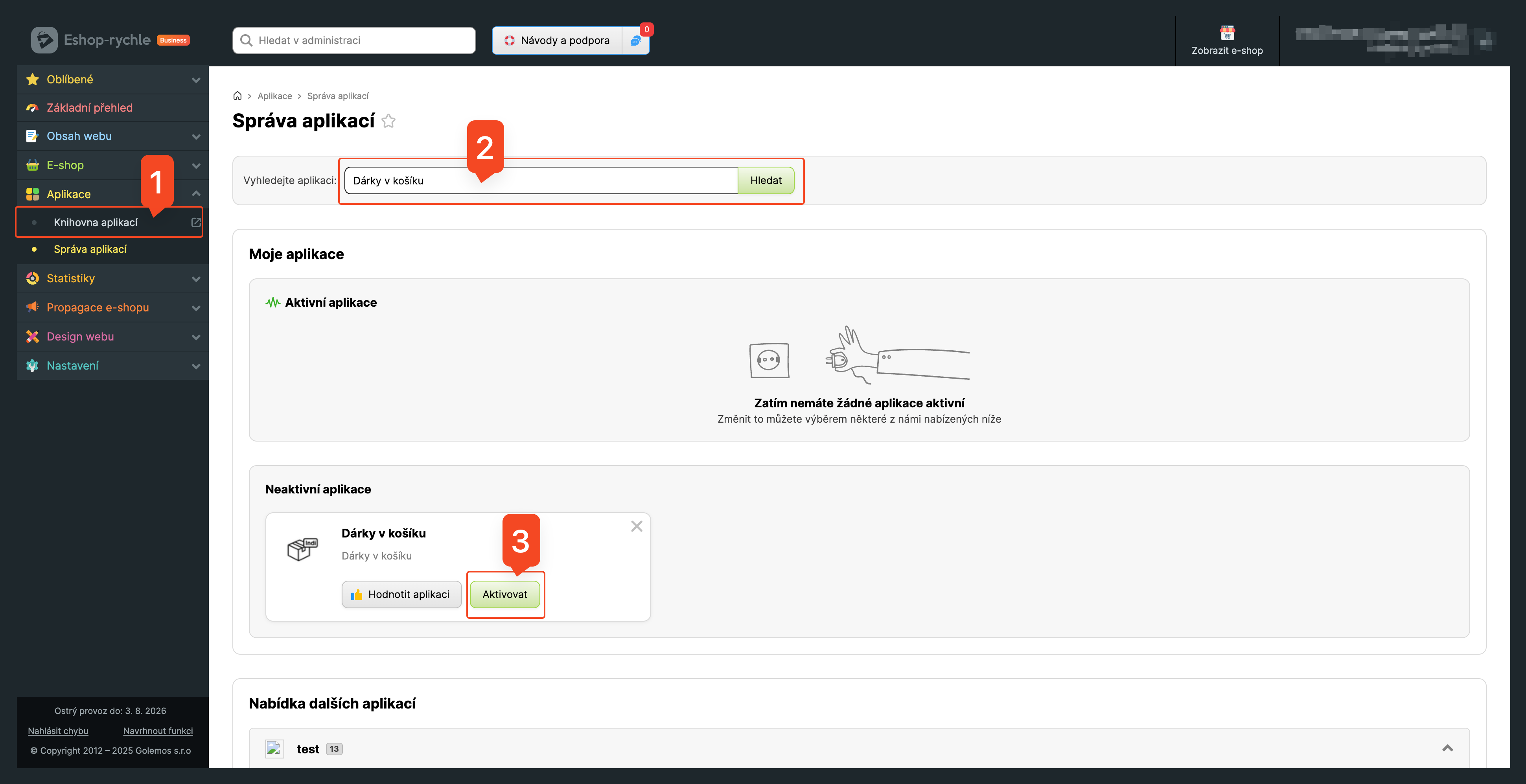Image resolution: width=1526 pixels, height=784 pixels.
Task: Open the chat bubble icon beside Návody a podpora
Action: pyautogui.click(x=636, y=40)
